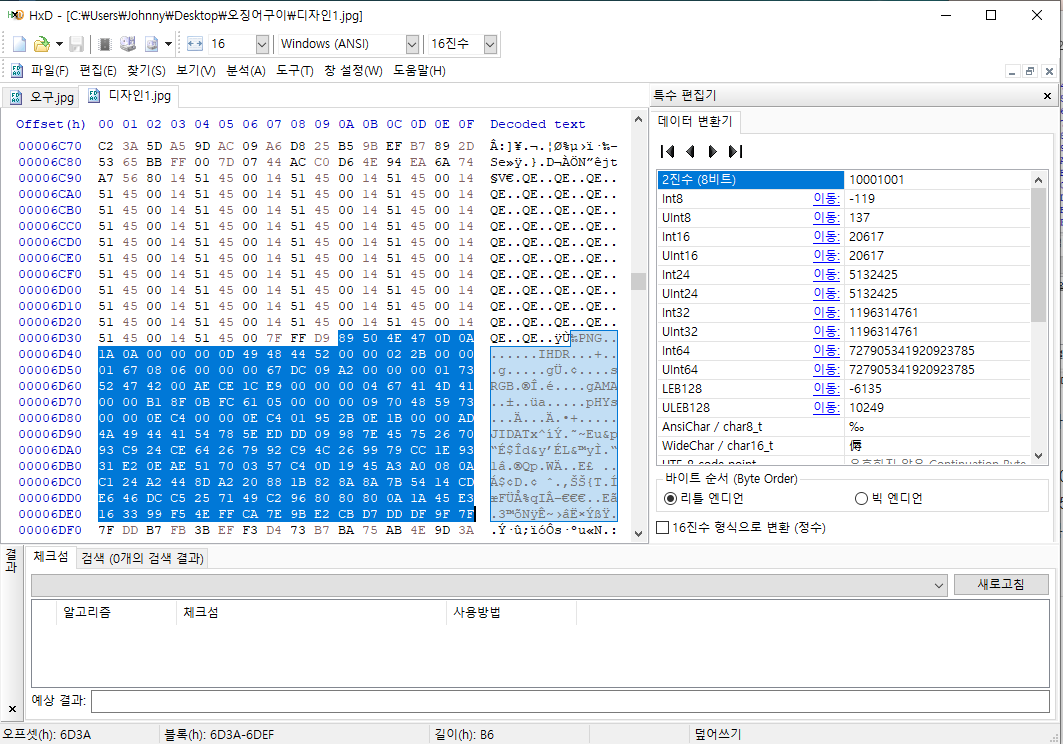The height and width of the screenshot is (744, 1063).
Task: Click the HxD document icon left of 파일 menu
Action: click(17, 71)
